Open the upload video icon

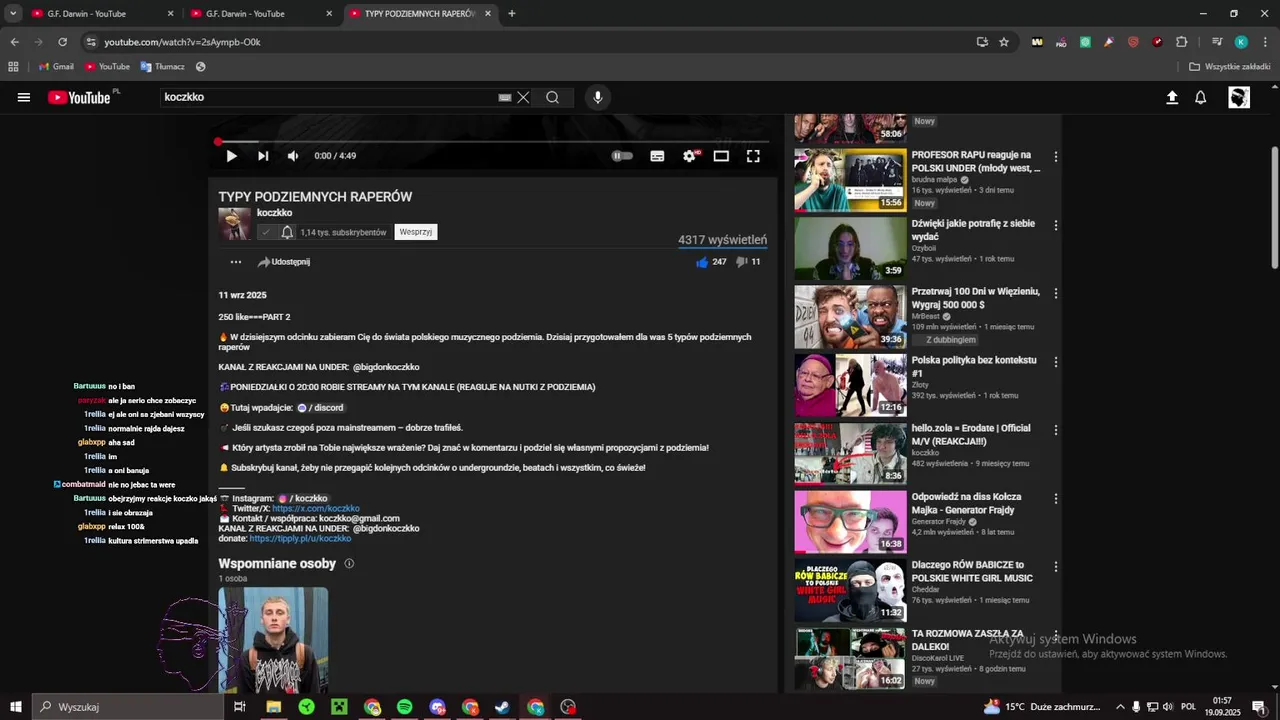[1172, 97]
